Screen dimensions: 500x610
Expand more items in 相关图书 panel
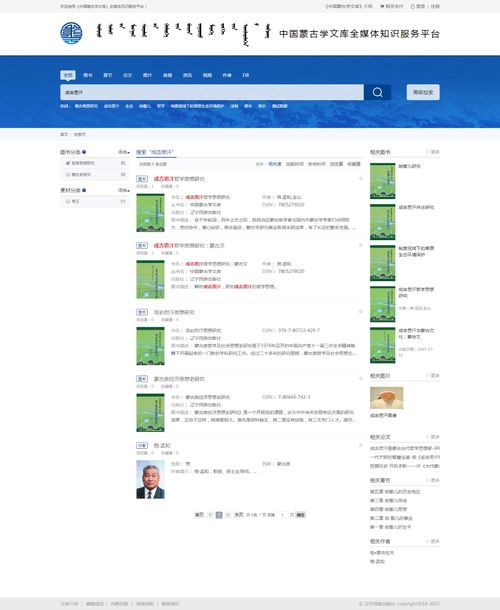tap(433, 152)
